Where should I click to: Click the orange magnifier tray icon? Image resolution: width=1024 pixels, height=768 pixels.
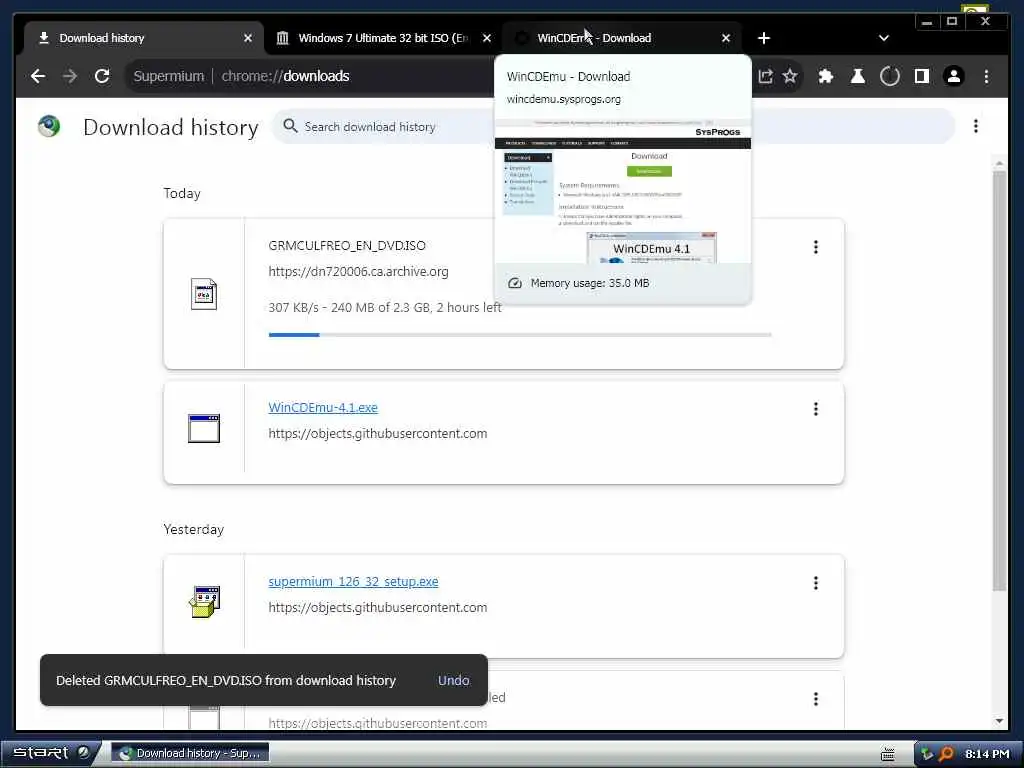coord(946,754)
